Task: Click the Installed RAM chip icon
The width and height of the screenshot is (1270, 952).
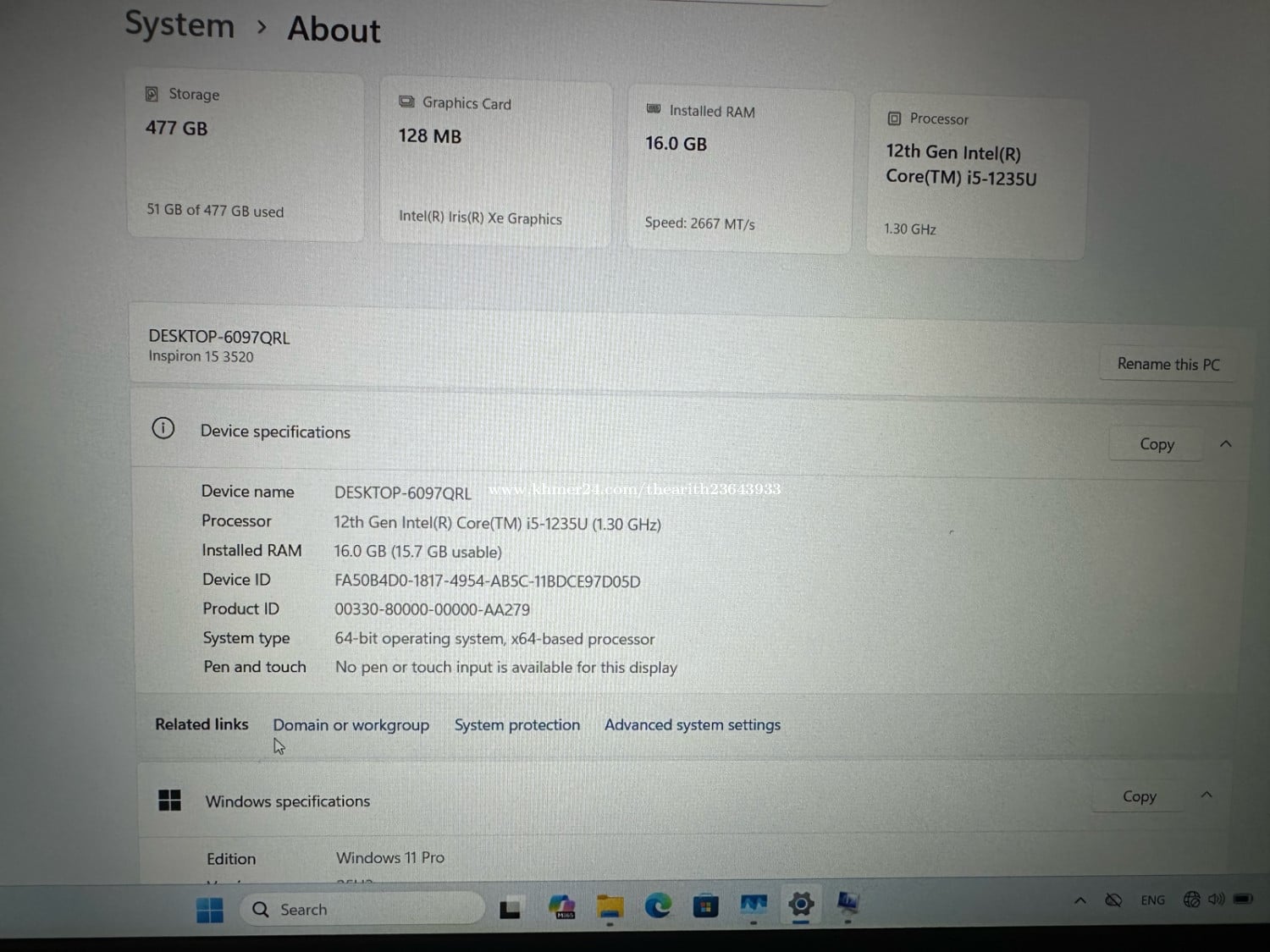Action: point(654,109)
